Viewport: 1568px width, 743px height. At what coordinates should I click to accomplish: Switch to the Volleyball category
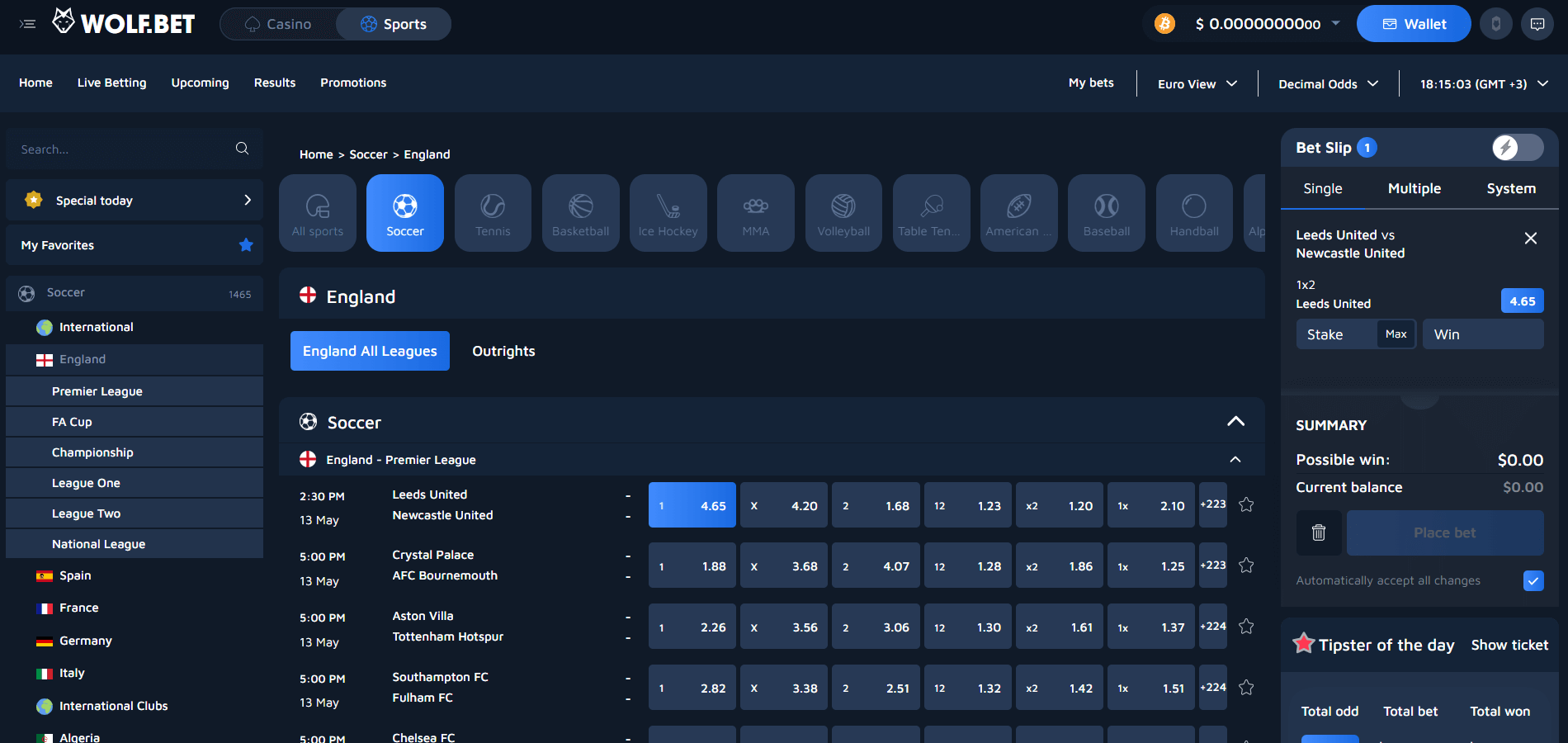tap(843, 212)
